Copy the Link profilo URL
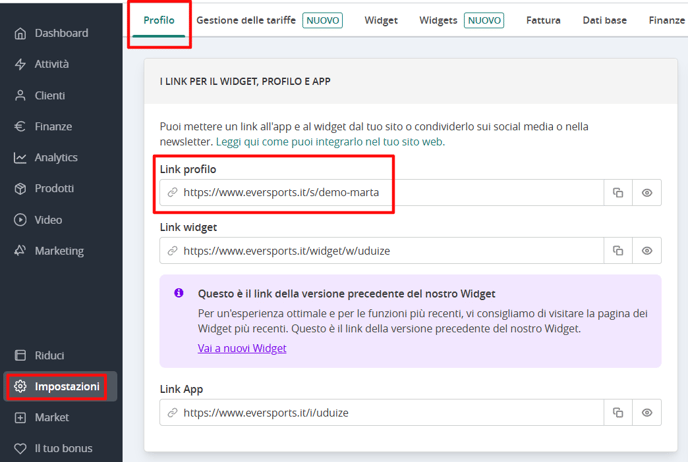This screenshot has width=688, height=462. 618,193
